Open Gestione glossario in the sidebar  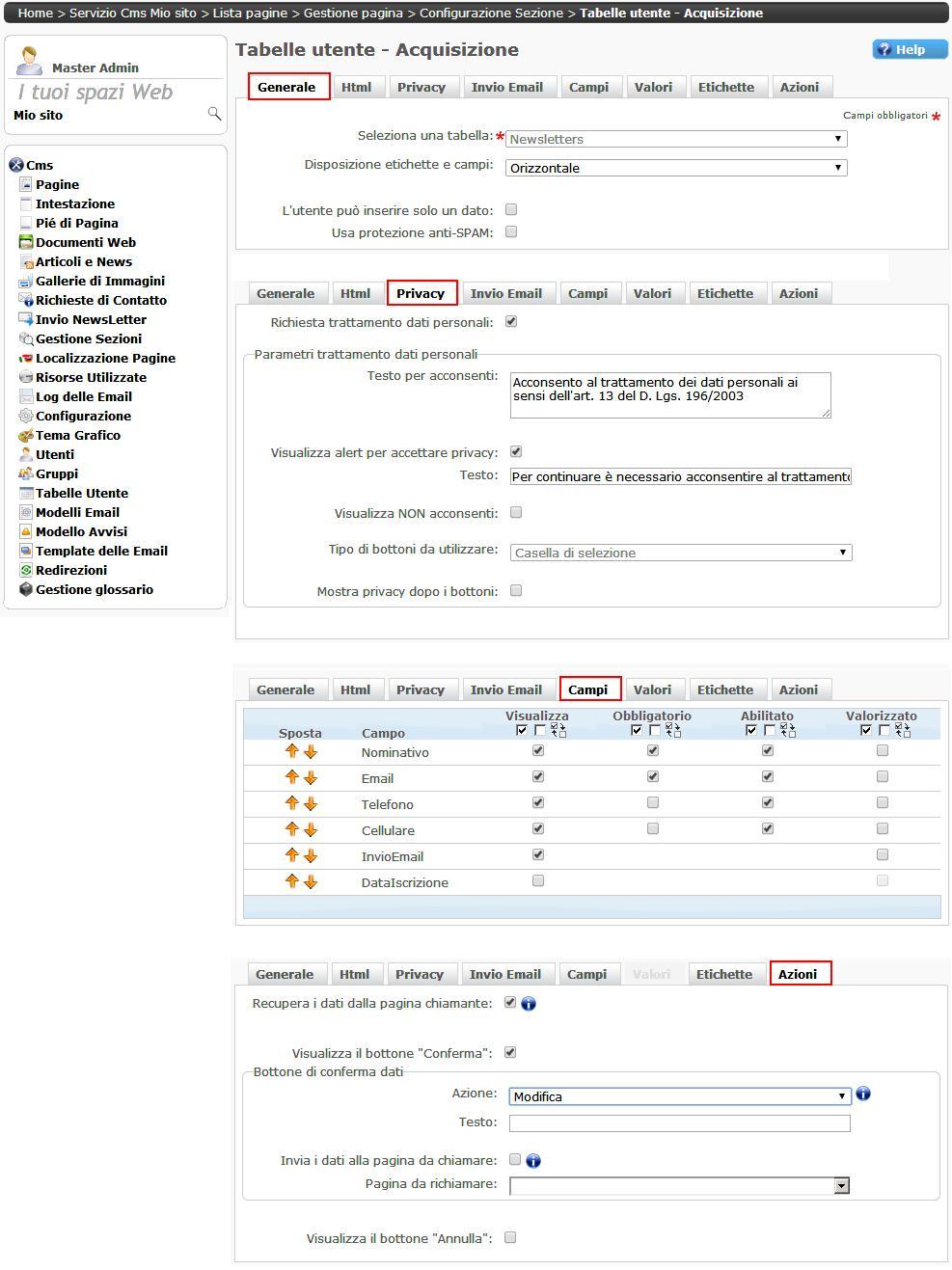click(94, 589)
